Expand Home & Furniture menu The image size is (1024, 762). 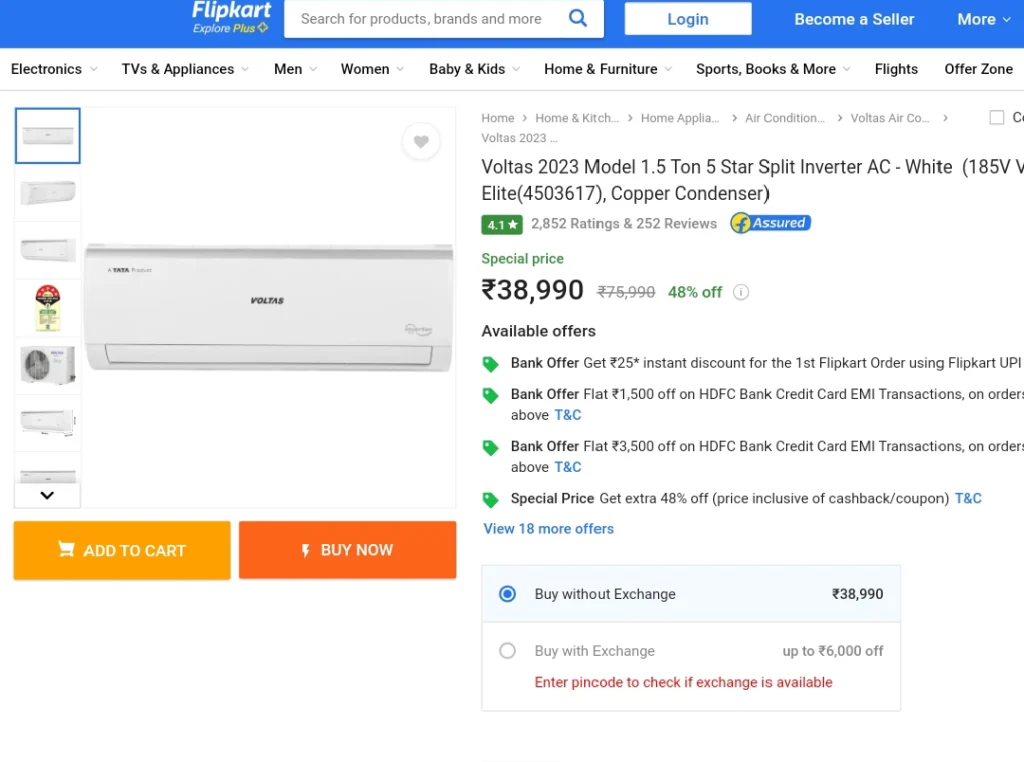608,69
